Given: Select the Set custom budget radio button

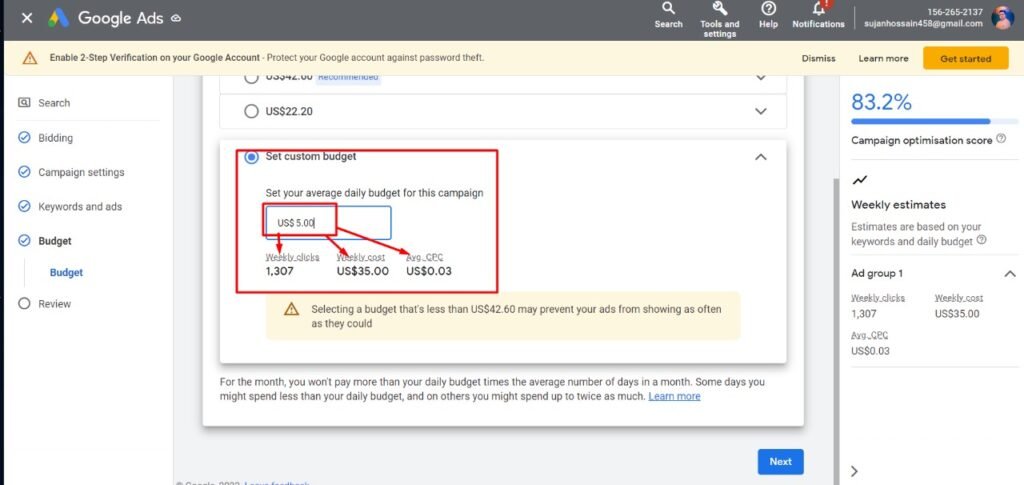Looking at the screenshot, I should point(251,157).
